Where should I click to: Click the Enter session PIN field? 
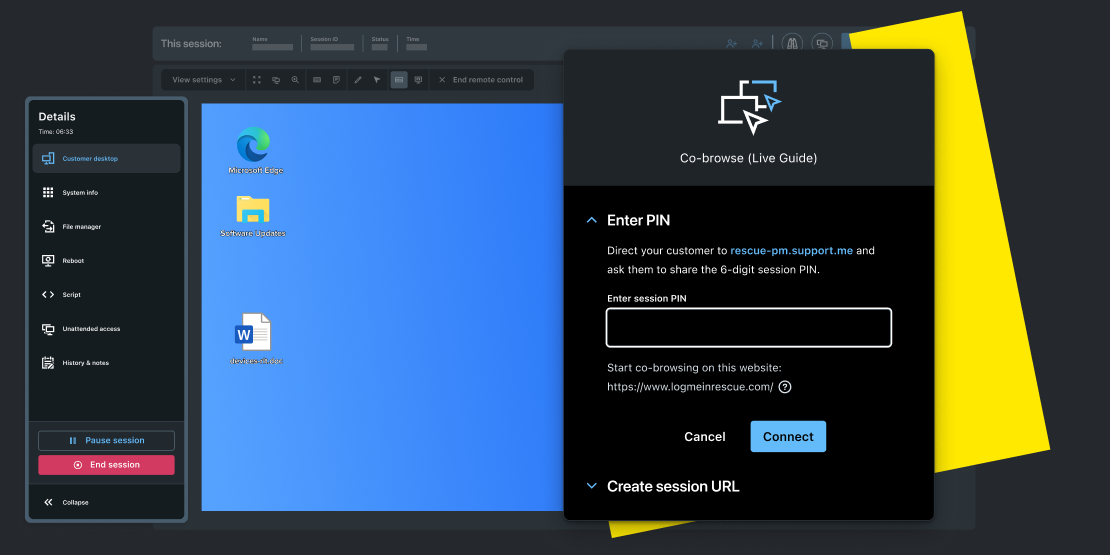click(749, 328)
